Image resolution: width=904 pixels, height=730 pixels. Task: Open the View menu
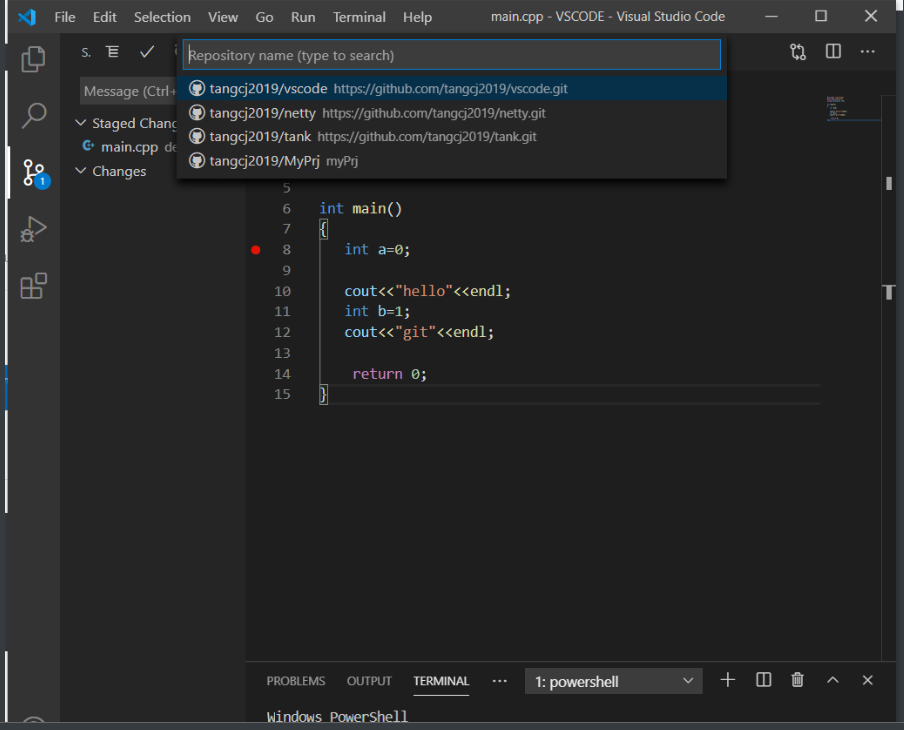tap(223, 17)
